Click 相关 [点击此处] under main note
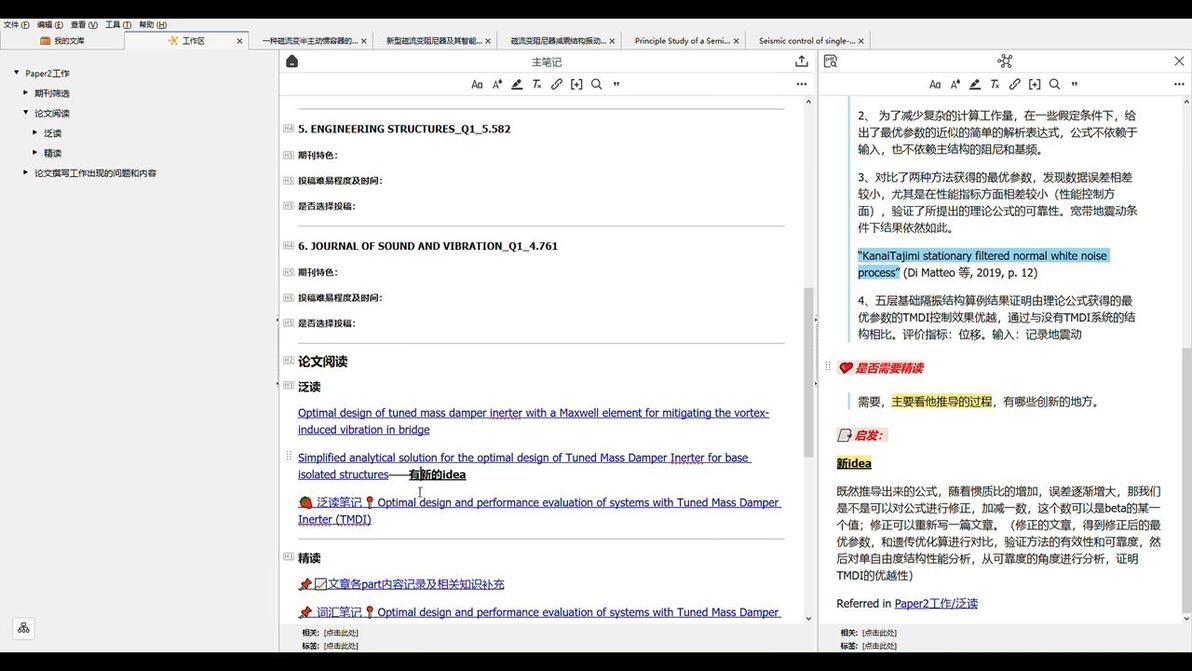The height and width of the screenshot is (671, 1192). pyautogui.click(x=341, y=632)
